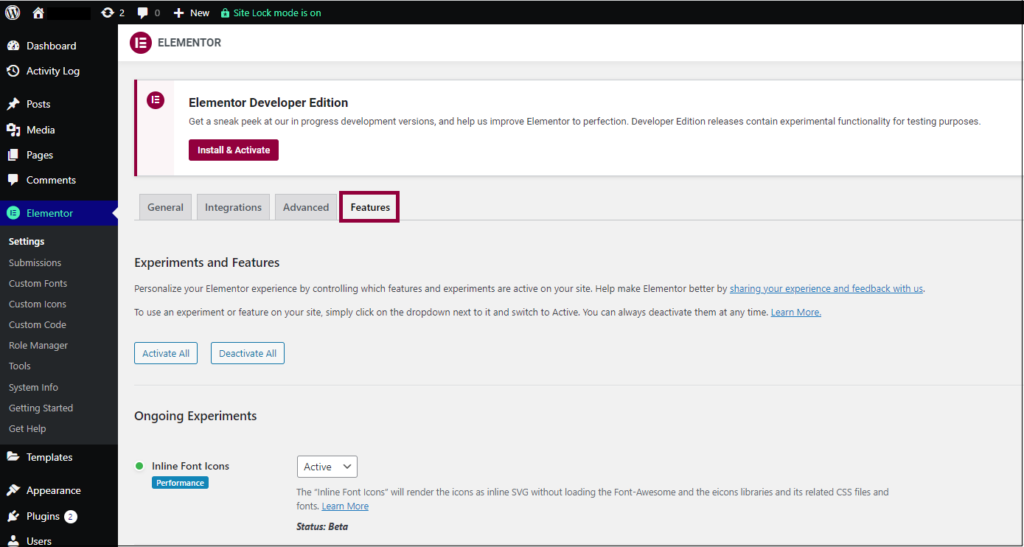
Task: Click the Elementor sidebar logo icon
Action: [x=13, y=213]
